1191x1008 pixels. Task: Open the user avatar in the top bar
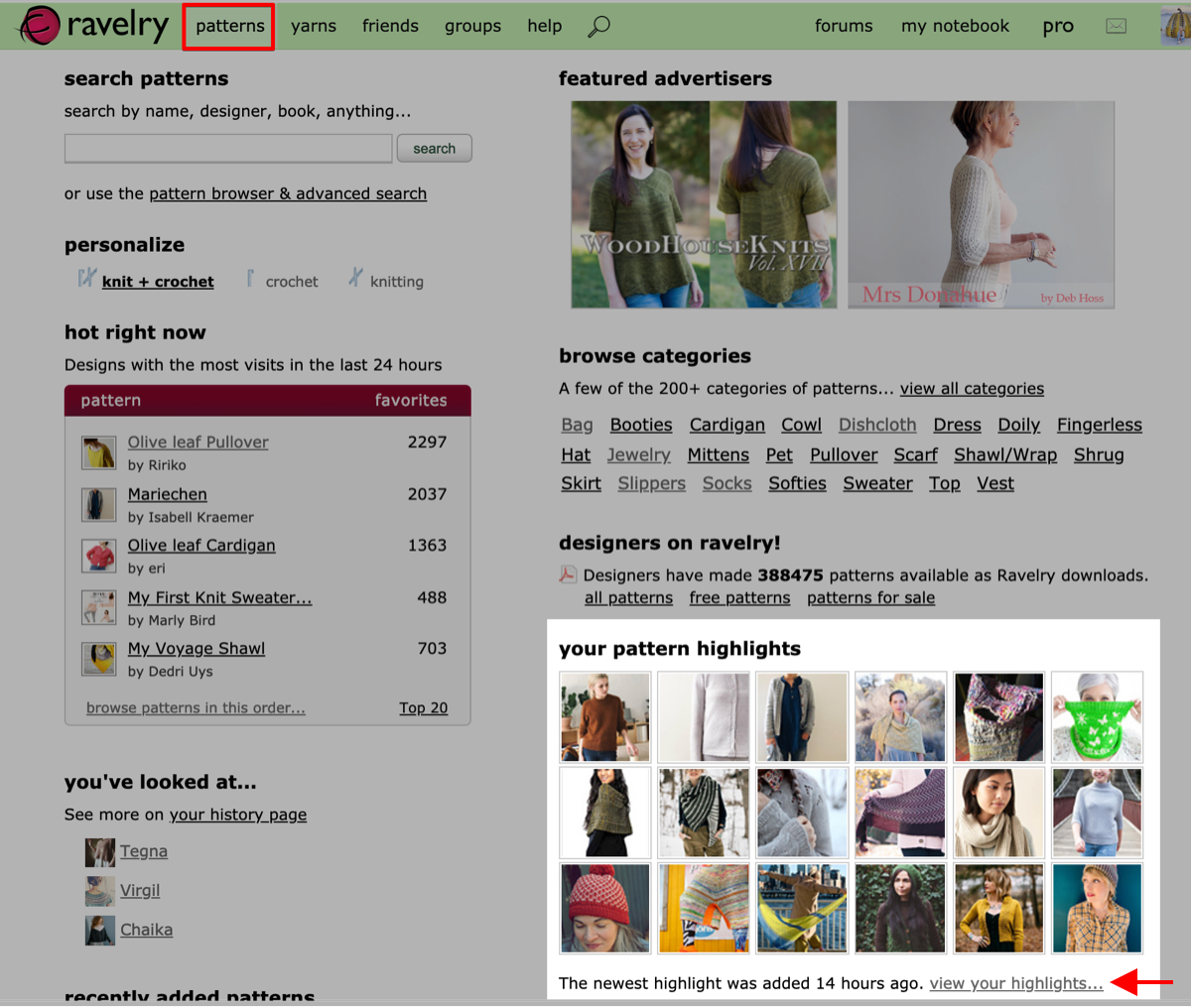click(1175, 26)
